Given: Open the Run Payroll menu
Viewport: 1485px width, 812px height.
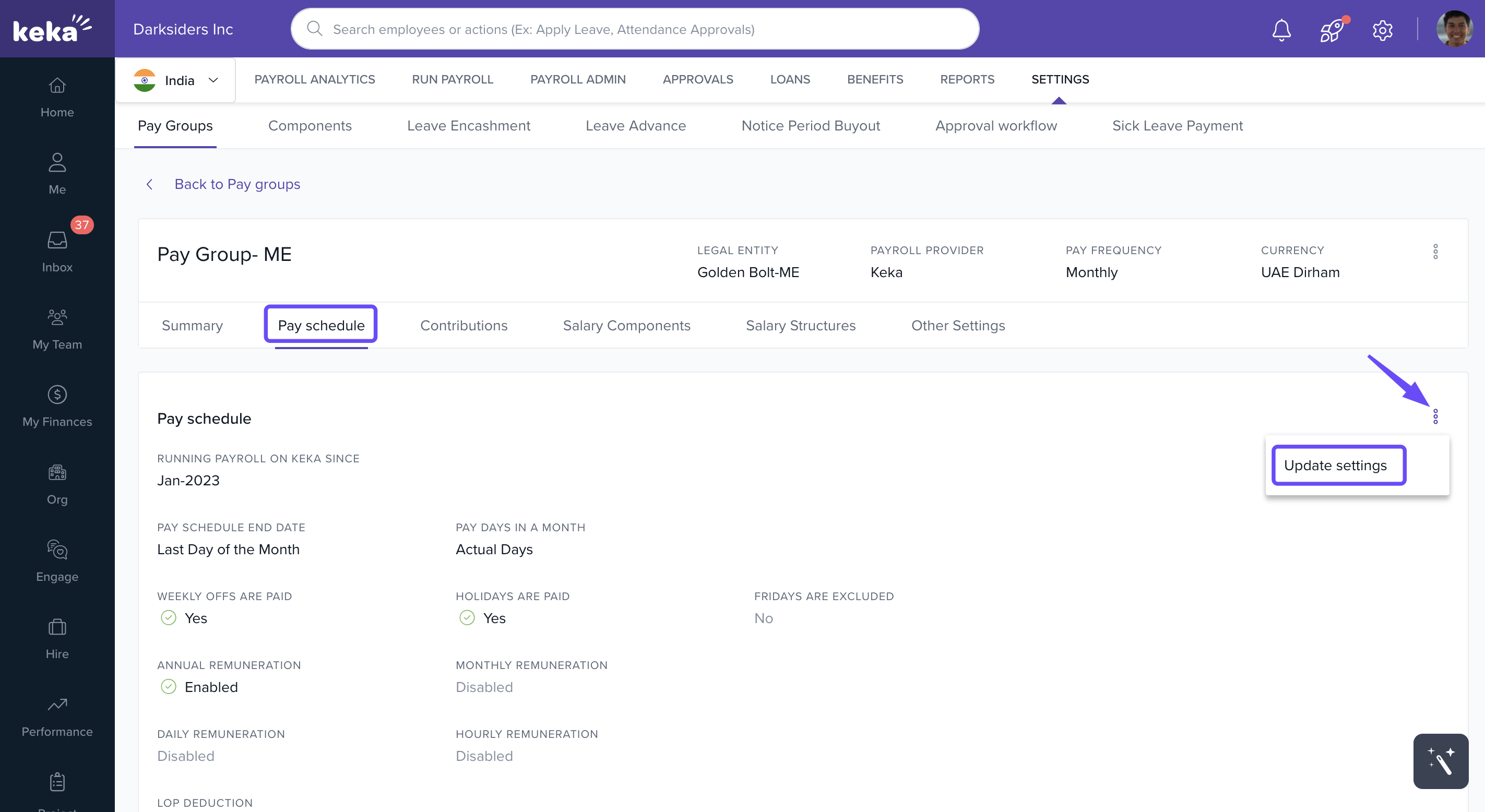Looking at the screenshot, I should click(452, 79).
